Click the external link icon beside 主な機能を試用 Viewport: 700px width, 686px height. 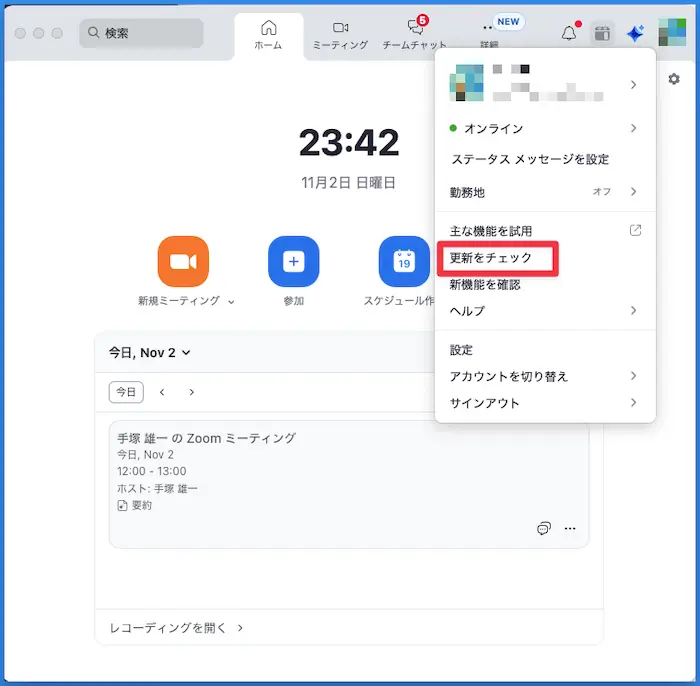point(635,230)
